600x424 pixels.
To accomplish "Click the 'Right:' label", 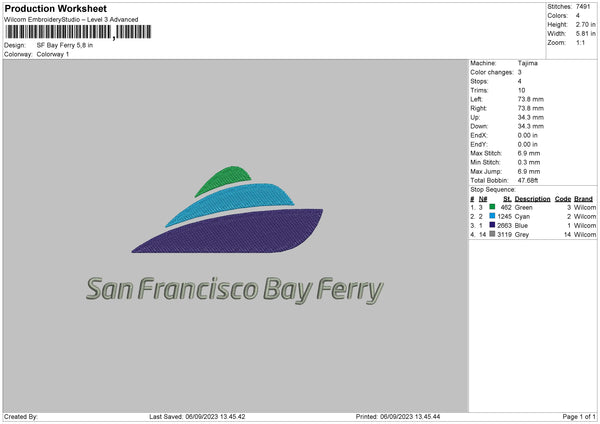I will point(478,108).
